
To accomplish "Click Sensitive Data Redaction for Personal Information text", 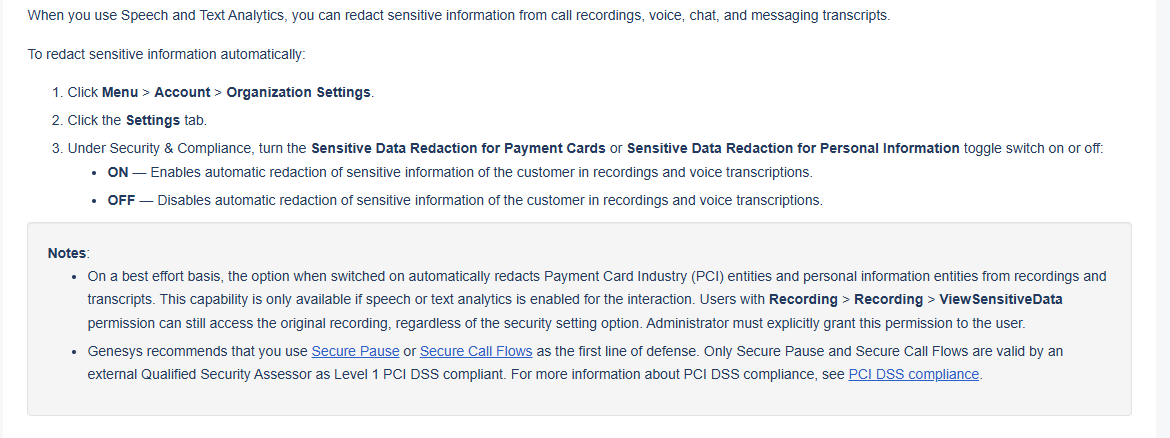I will (793, 148).
